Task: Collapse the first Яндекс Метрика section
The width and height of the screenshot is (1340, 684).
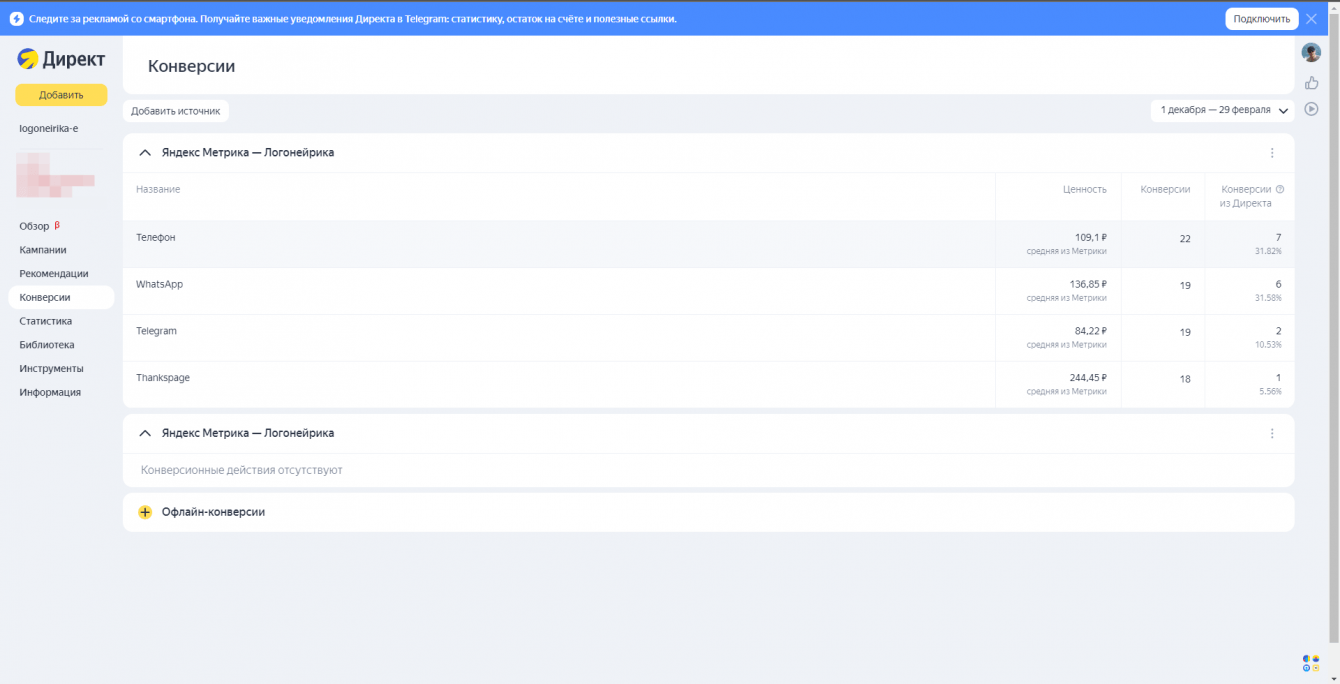Action: [x=145, y=153]
